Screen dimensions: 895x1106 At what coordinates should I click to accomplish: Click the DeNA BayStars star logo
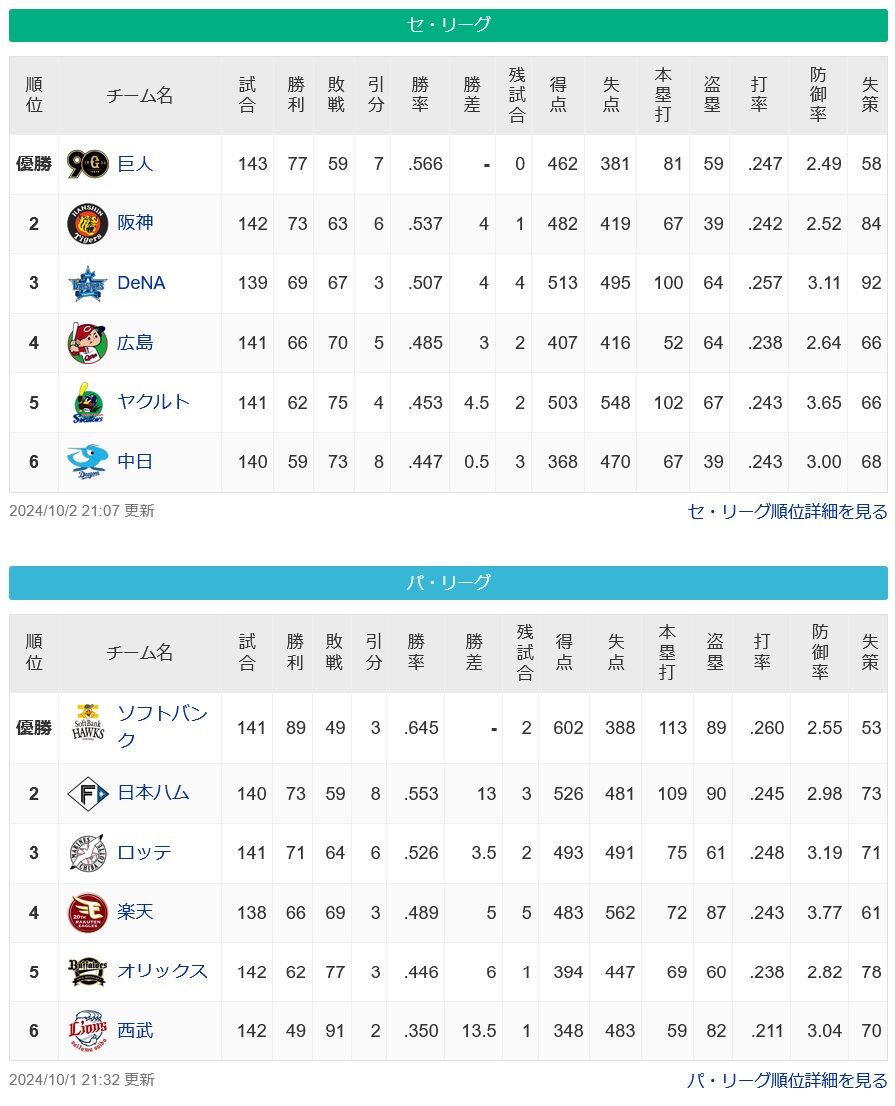point(87,284)
